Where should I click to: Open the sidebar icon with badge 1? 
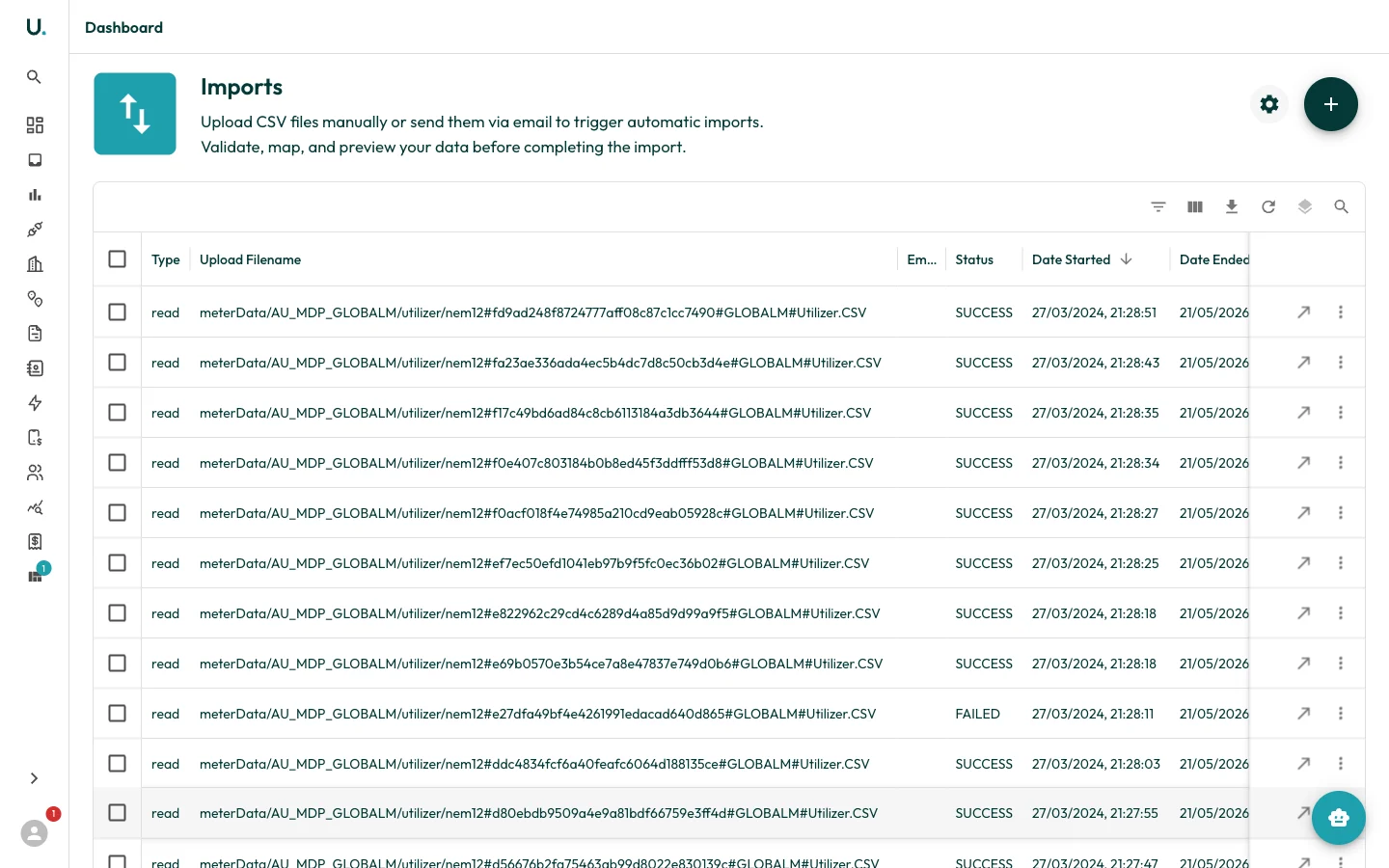click(36, 576)
